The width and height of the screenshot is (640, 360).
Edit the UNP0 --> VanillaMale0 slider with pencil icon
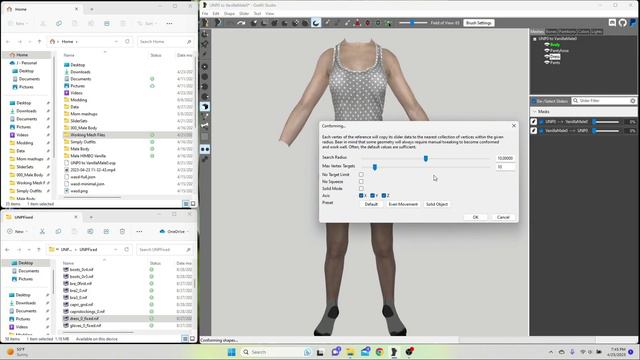[534, 122]
